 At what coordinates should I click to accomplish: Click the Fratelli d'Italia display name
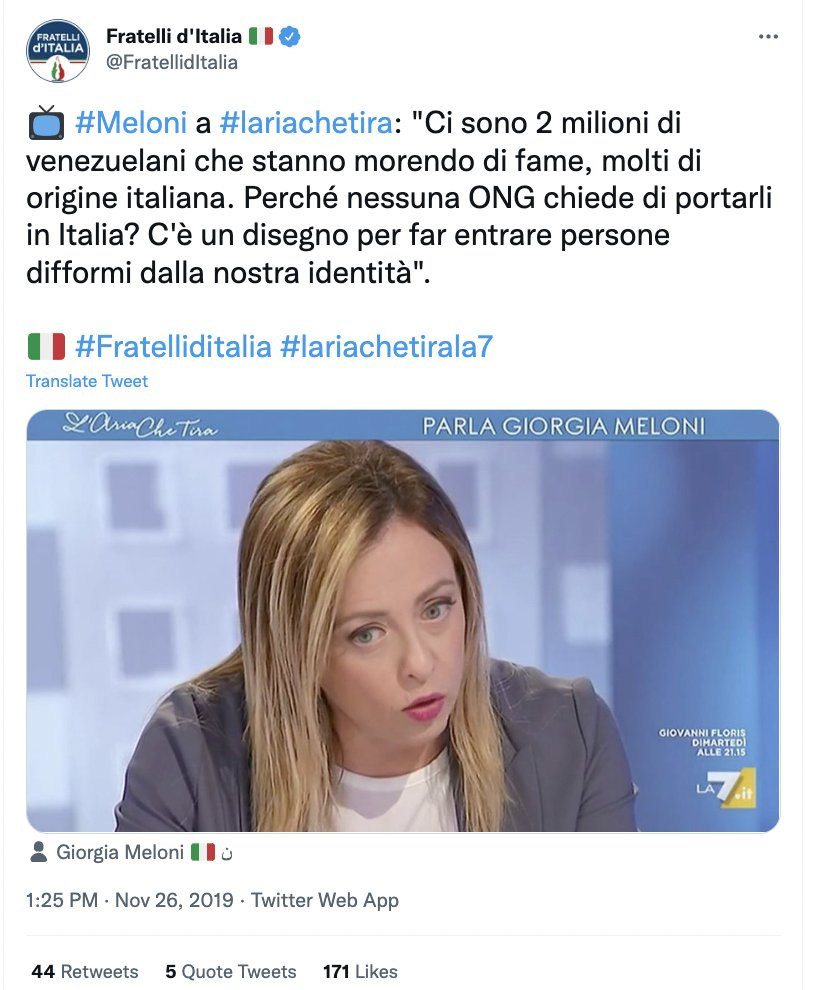(x=174, y=37)
